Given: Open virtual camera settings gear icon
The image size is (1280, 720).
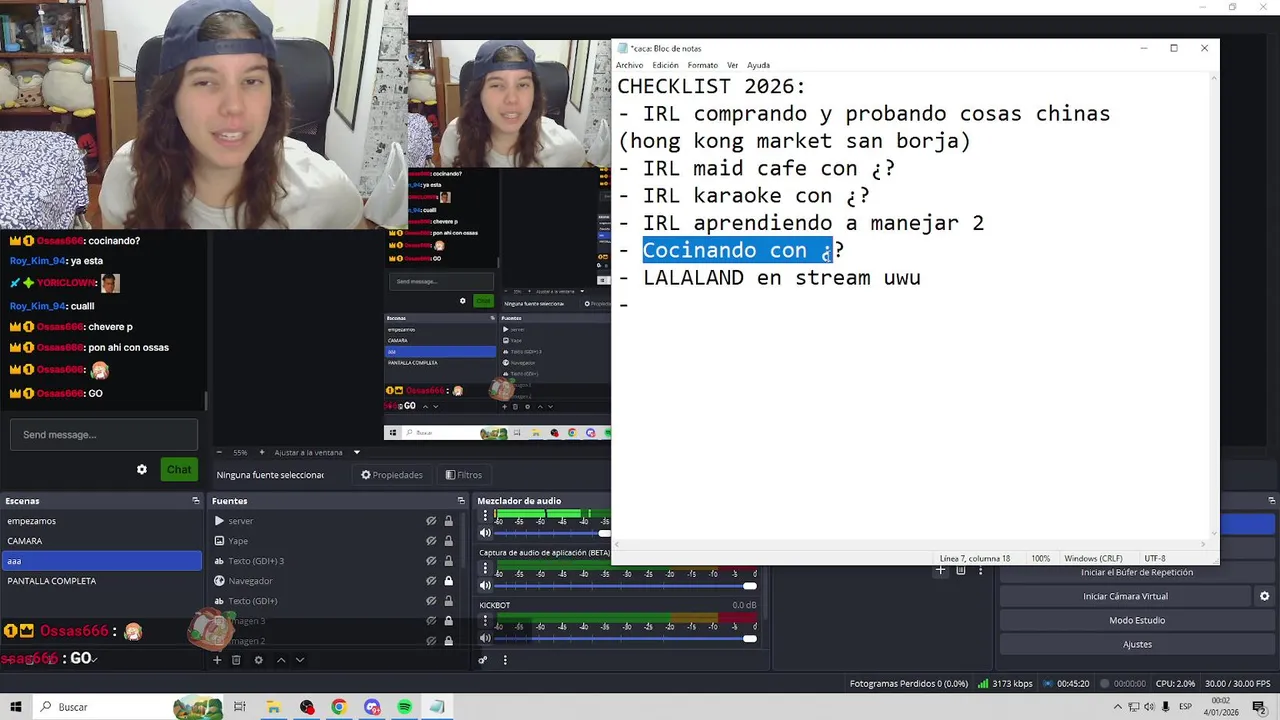Looking at the screenshot, I should point(1264,596).
